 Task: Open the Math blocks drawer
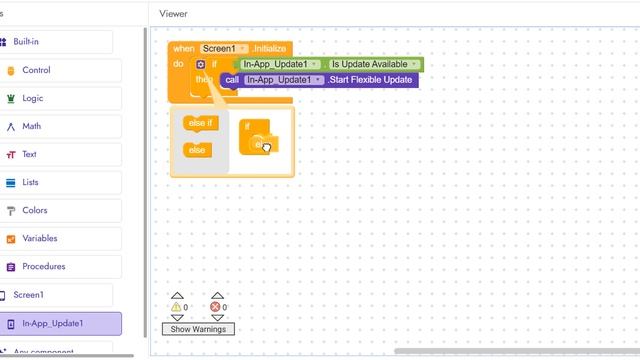[x=60, y=127]
